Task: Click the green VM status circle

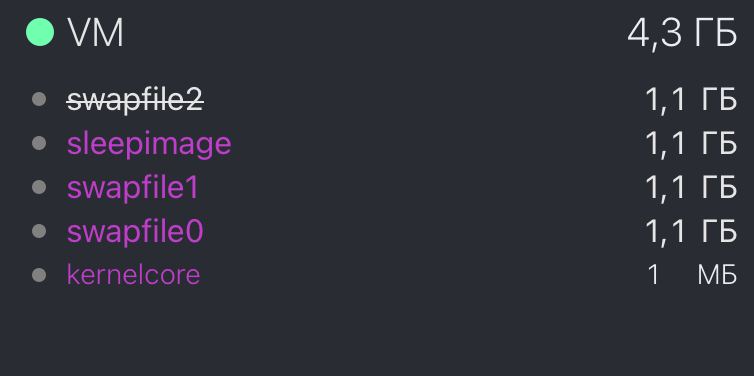Action: (x=40, y=32)
